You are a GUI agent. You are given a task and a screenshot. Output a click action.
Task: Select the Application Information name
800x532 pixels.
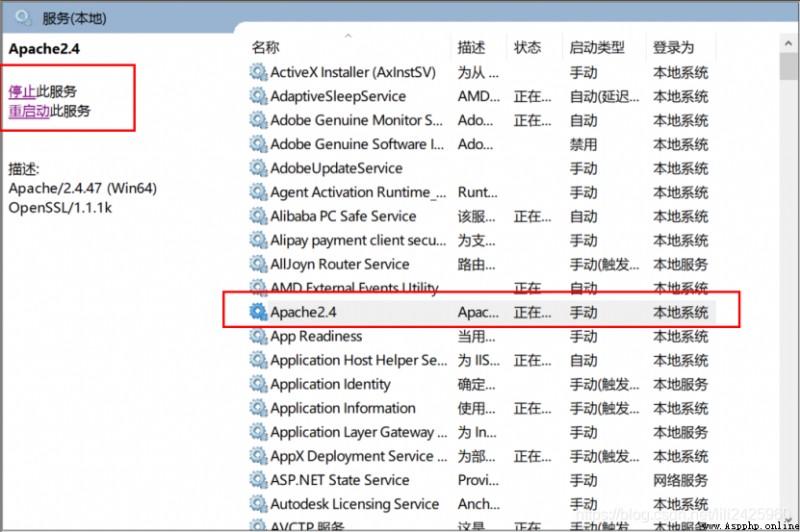click(343, 408)
